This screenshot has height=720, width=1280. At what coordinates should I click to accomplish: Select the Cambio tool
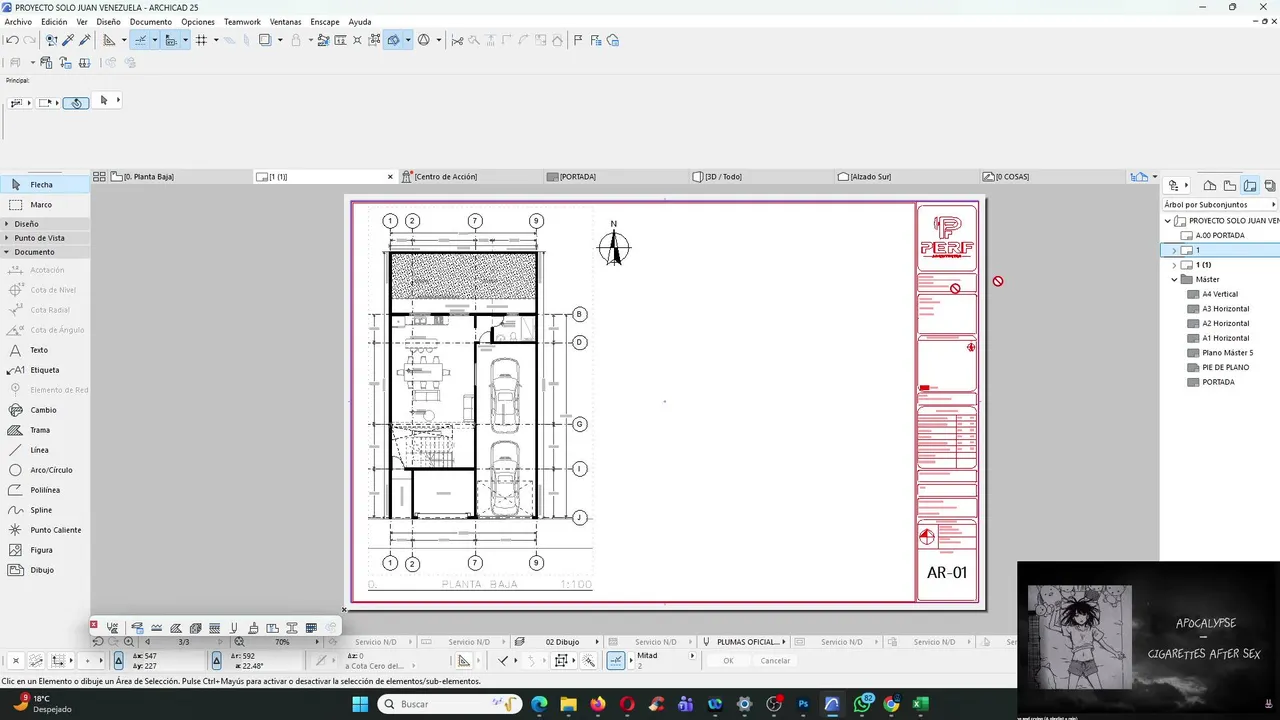click(x=45, y=410)
